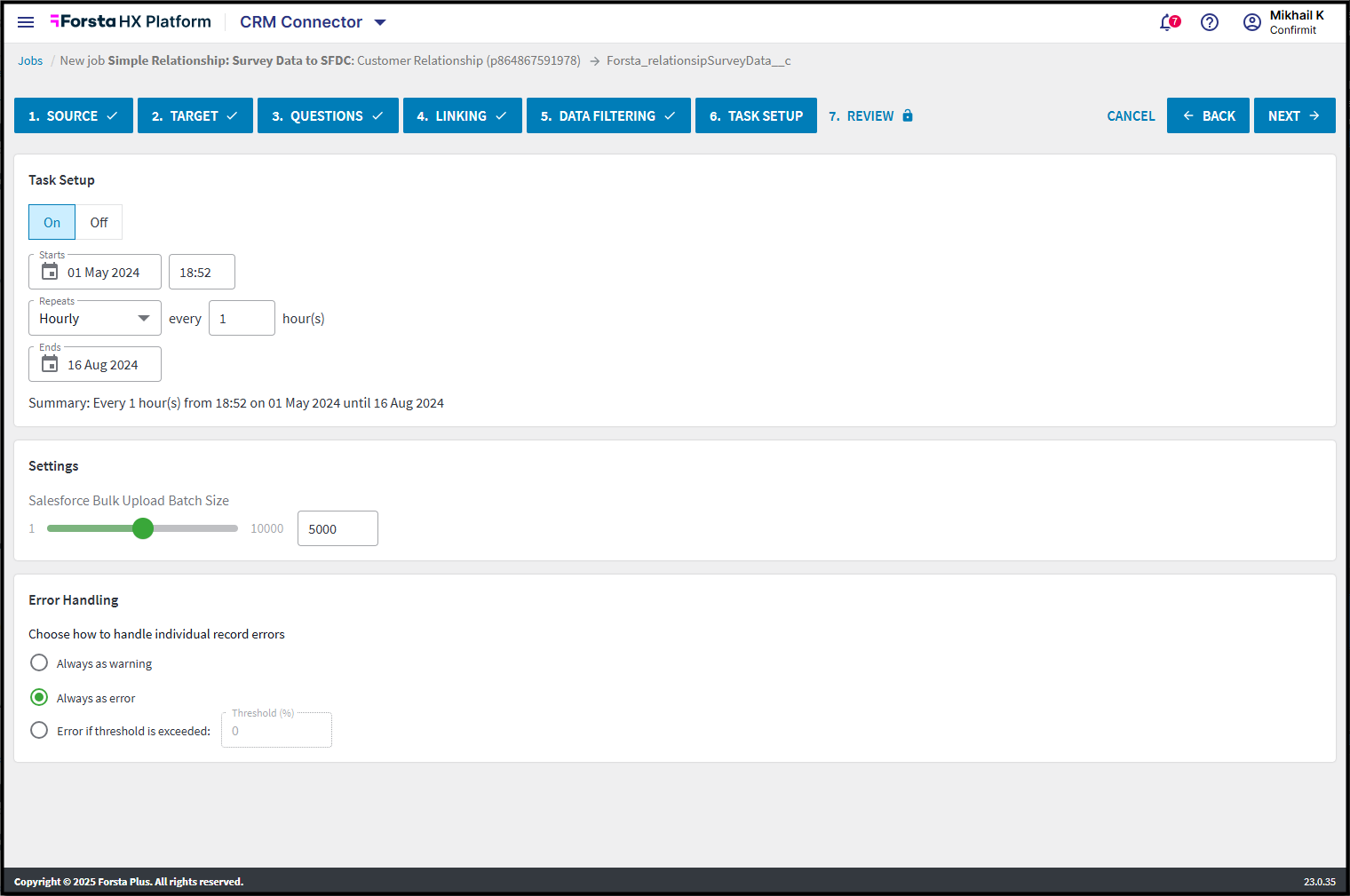Go to step 5 Data Filtering
Viewport: 1350px width, 896px height.
[608, 115]
